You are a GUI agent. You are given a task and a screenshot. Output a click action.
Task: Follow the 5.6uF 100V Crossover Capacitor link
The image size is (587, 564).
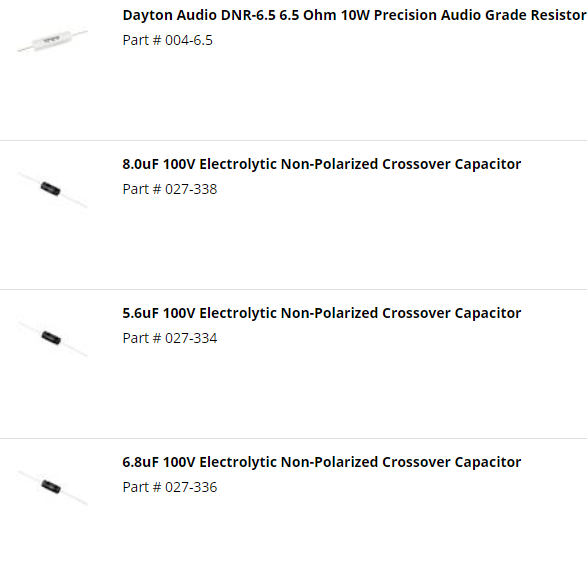pos(322,313)
